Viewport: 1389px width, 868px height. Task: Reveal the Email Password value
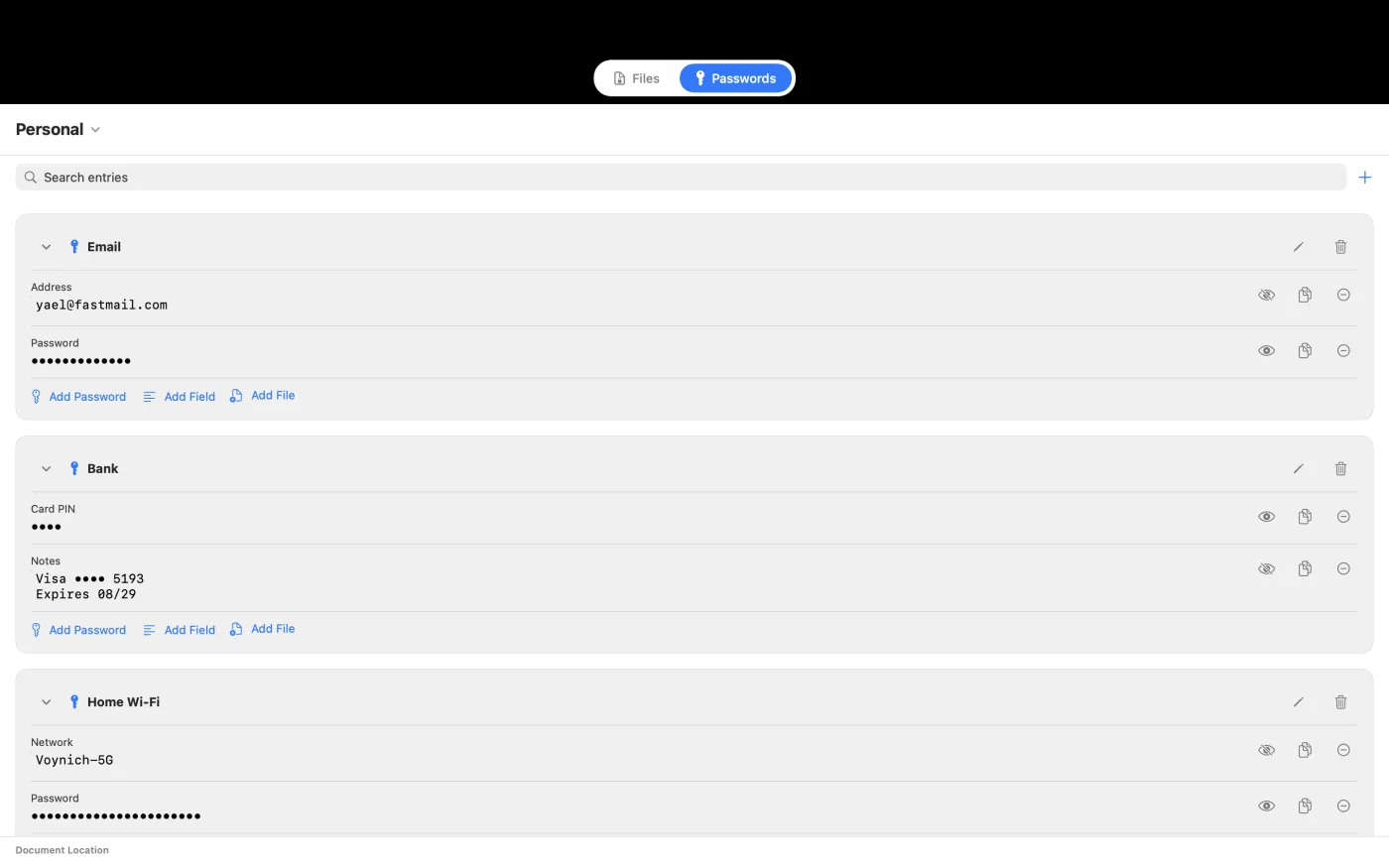point(1267,351)
